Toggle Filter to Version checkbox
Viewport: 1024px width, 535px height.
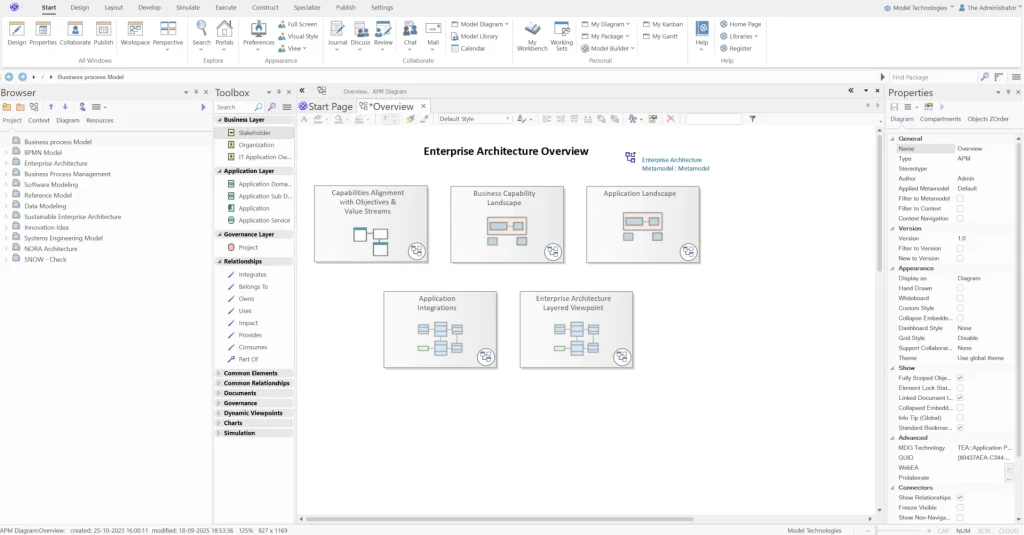(x=960, y=248)
